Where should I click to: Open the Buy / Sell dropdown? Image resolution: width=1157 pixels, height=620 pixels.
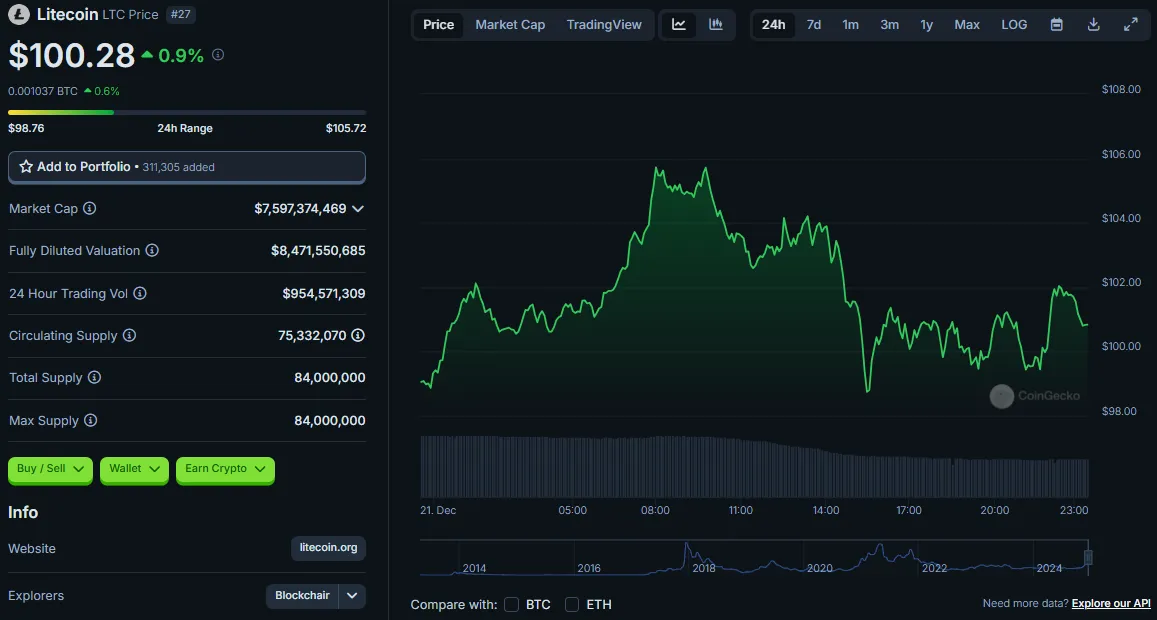tap(50, 469)
